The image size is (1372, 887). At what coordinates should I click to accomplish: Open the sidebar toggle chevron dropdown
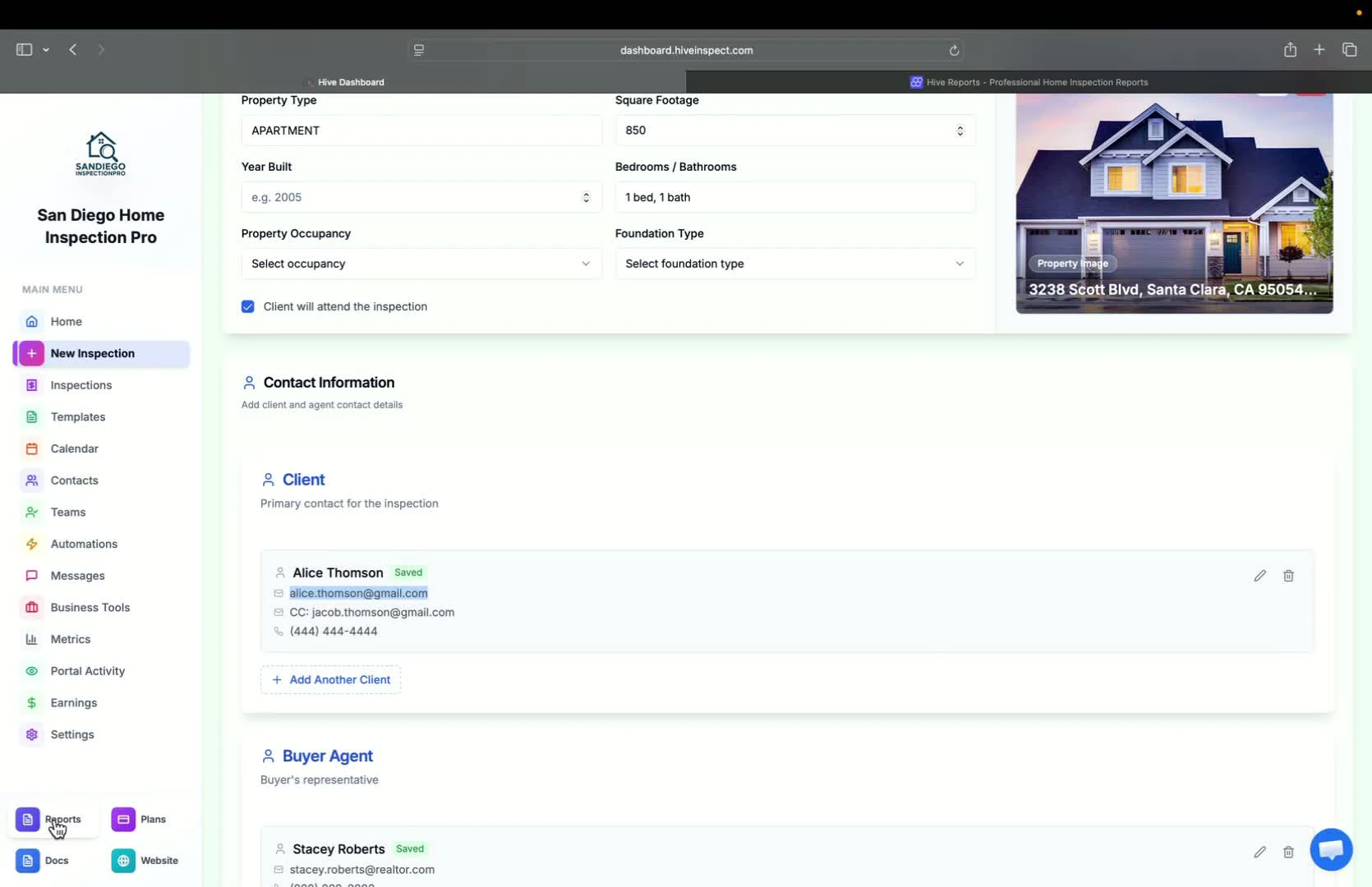tap(47, 49)
